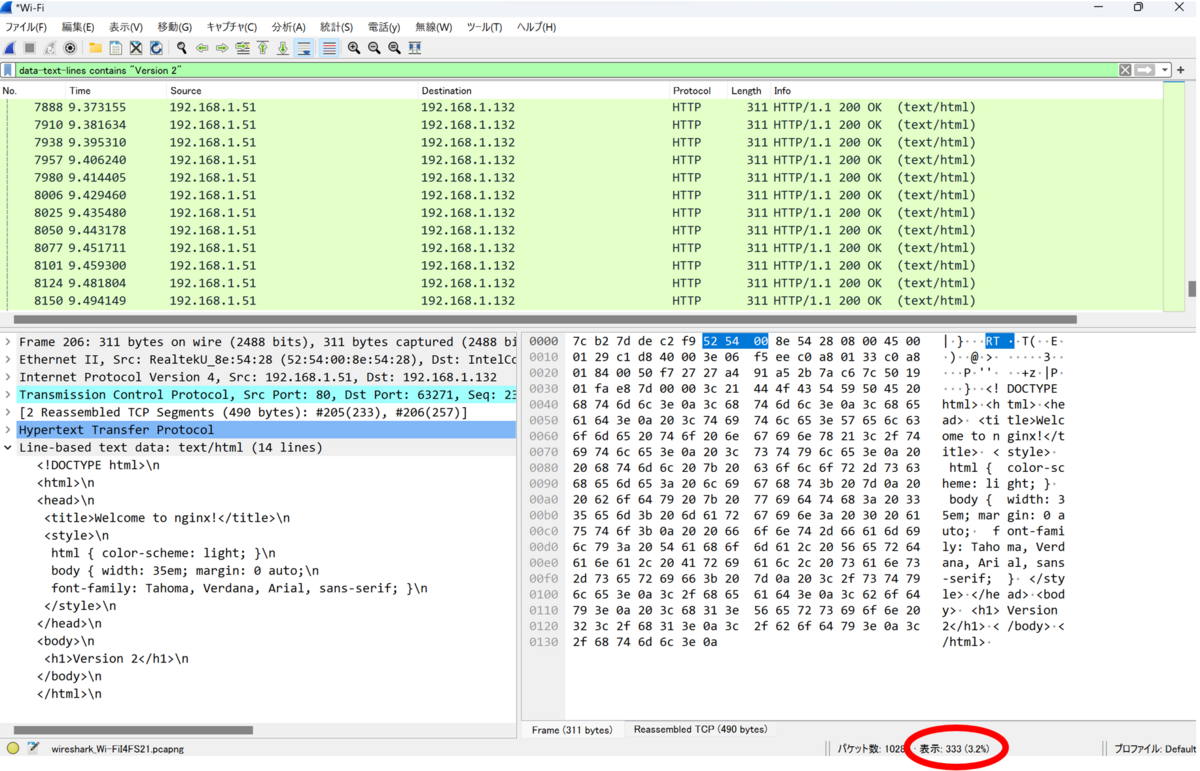Save the capture file
The image size is (1200, 771).
tap(115, 47)
